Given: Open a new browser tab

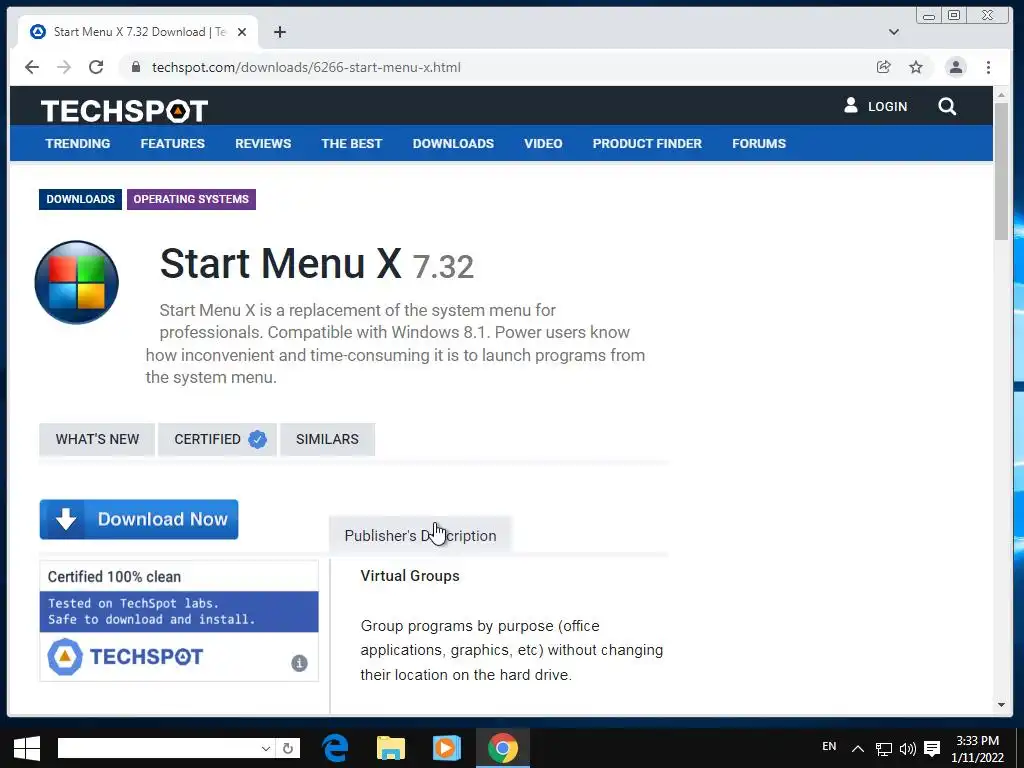Looking at the screenshot, I should click(280, 32).
